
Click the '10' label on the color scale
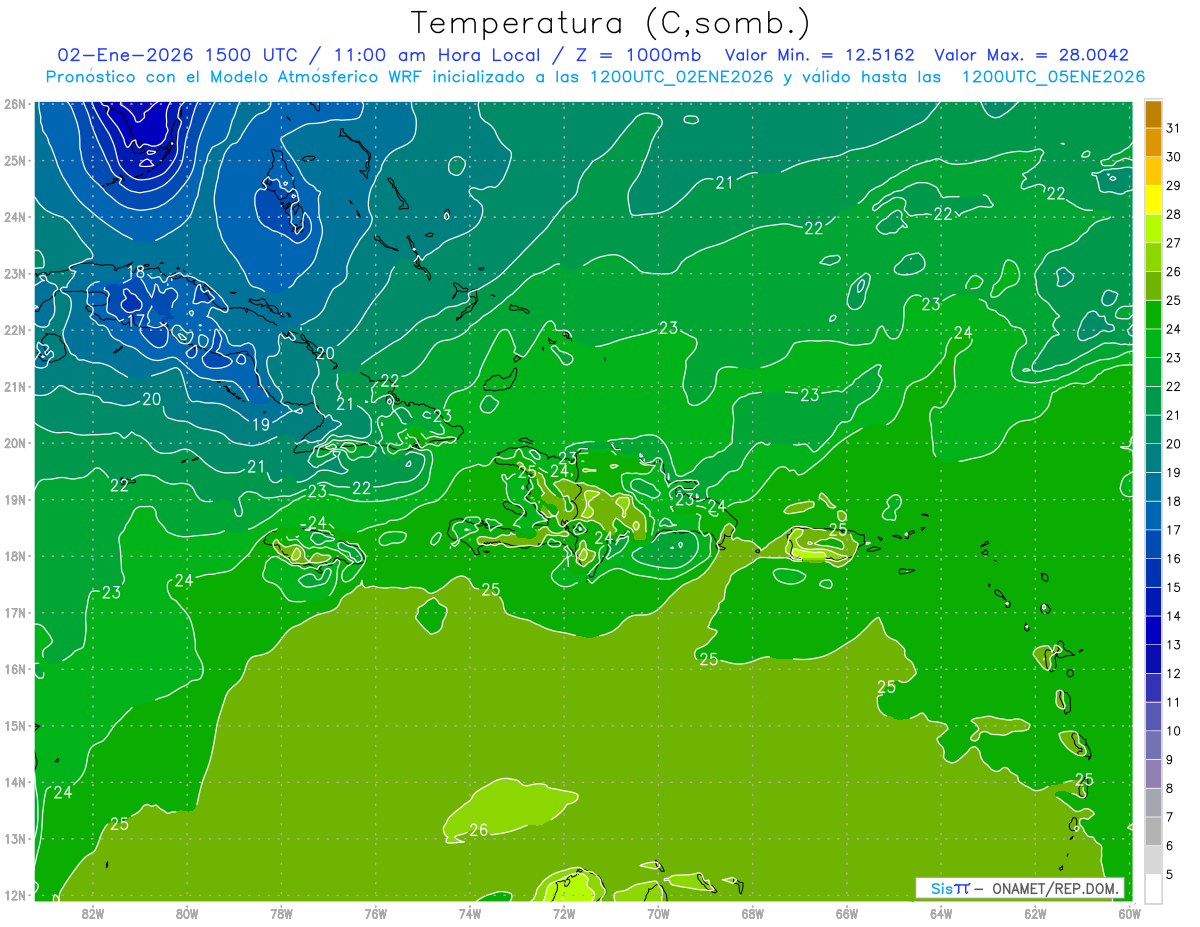pos(1173,731)
